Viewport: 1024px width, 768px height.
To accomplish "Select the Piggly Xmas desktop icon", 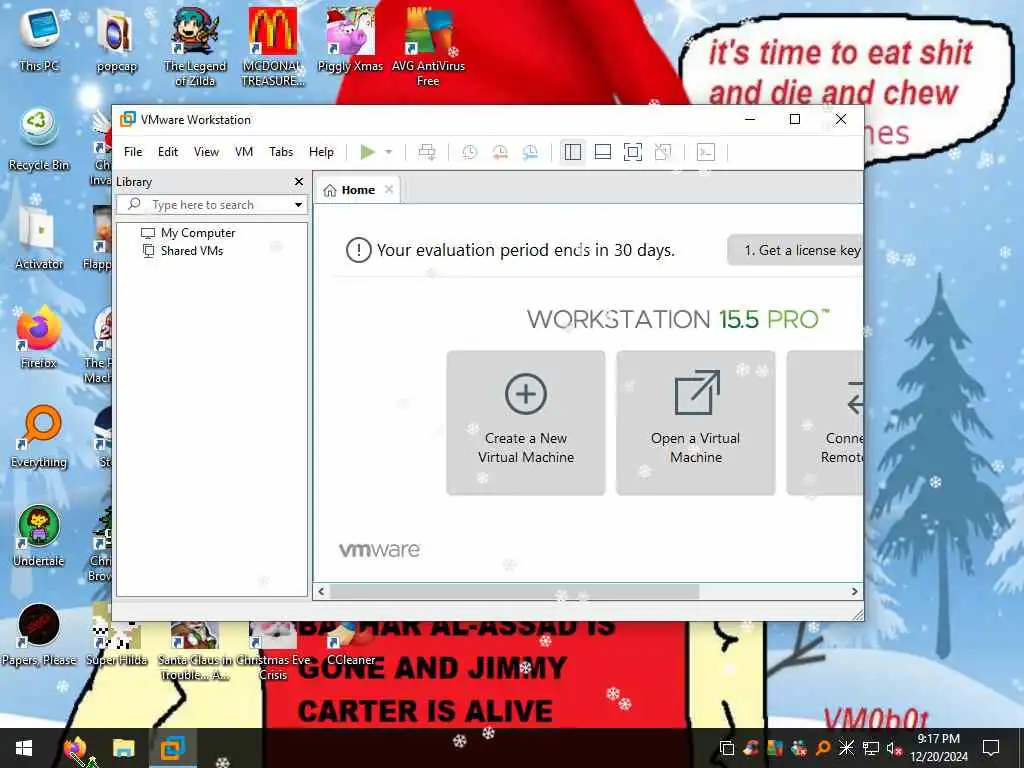I will point(350,39).
